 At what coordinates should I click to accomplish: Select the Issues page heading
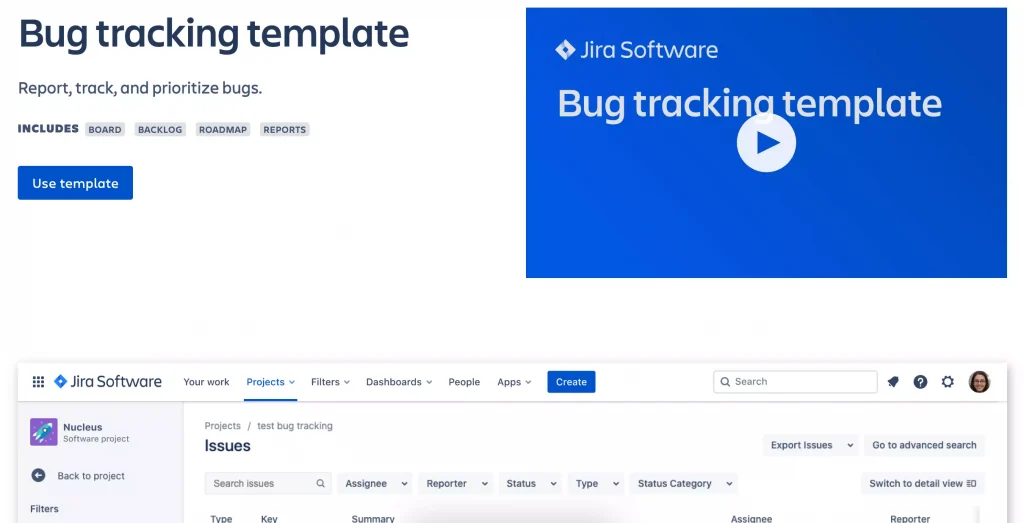[227, 446]
